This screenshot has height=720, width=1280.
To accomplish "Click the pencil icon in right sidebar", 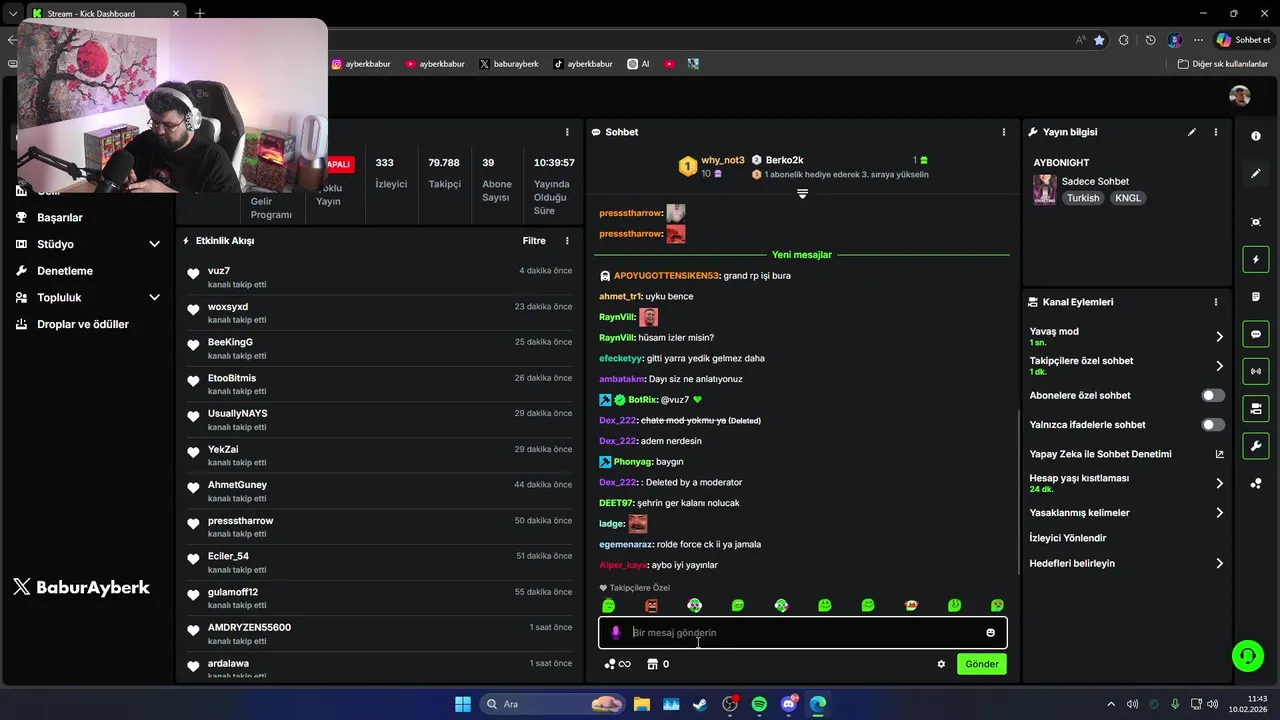I will (x=1256, y=173).
